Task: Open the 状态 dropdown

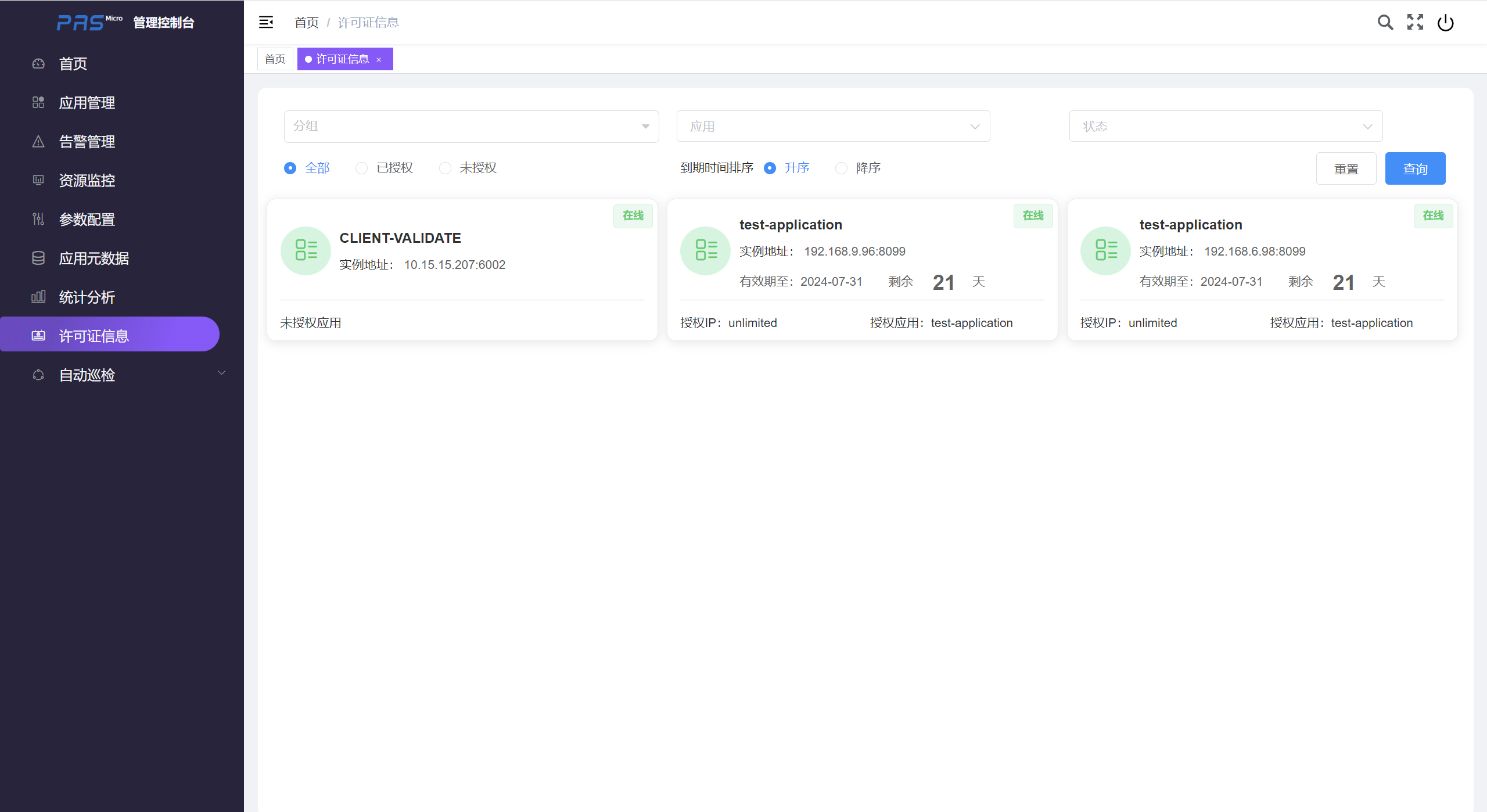Action: coord(1226,127)
